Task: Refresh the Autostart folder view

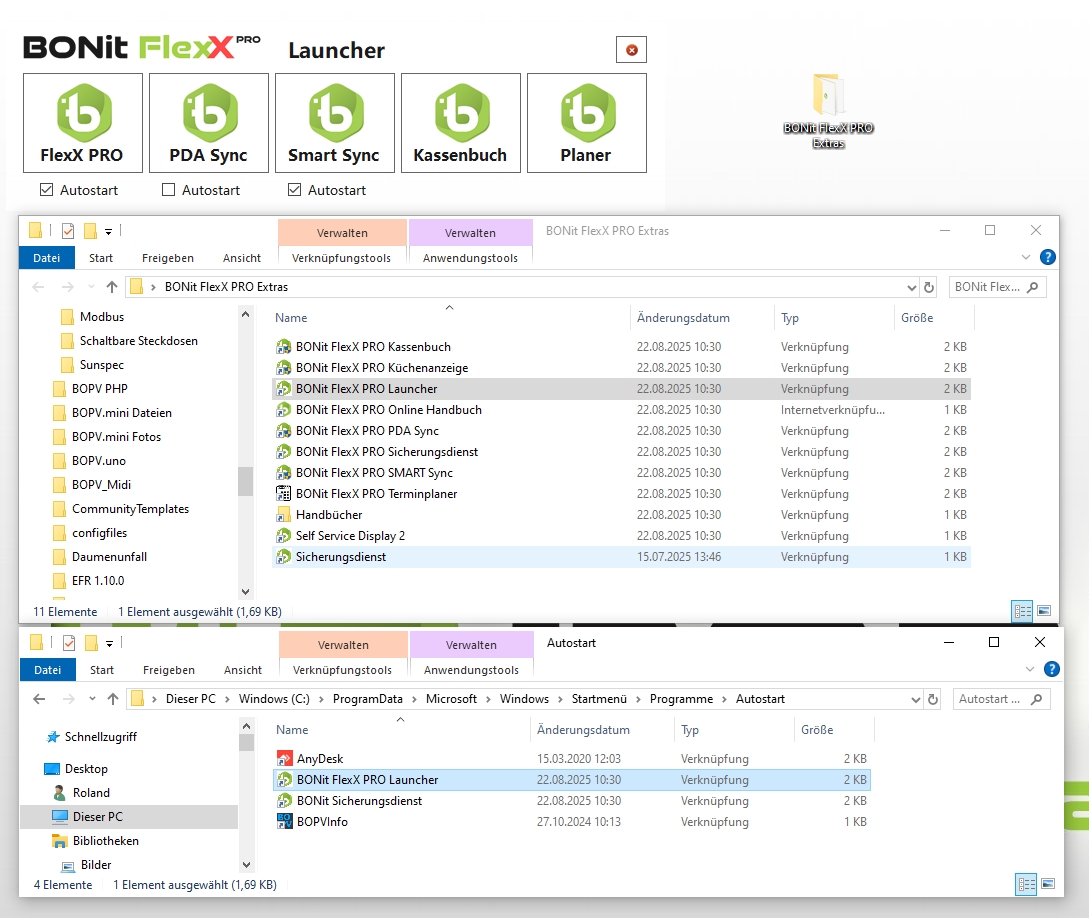Action: click(x=933, y=699)
